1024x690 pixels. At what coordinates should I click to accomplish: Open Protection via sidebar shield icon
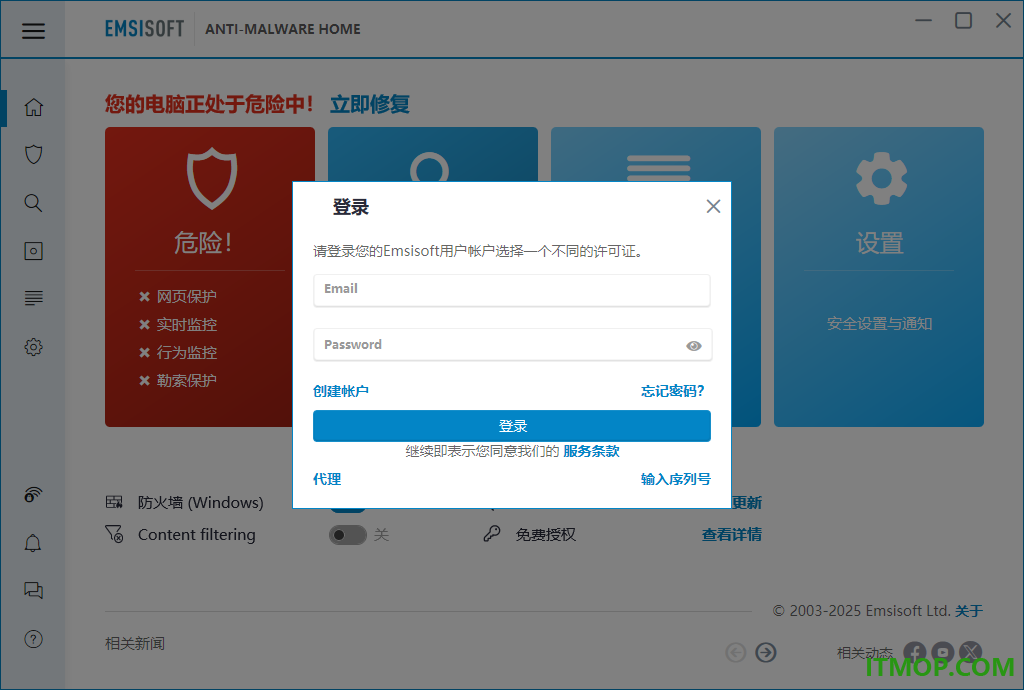[x=33, y=155]
